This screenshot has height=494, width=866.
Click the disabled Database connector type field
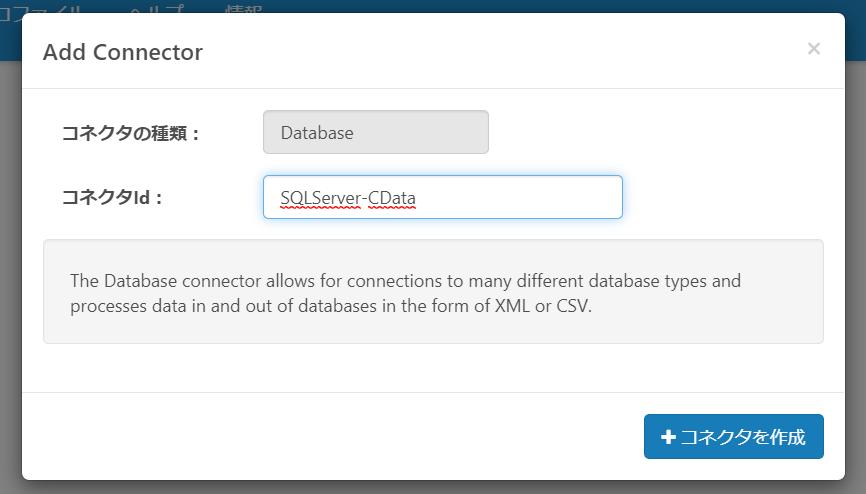click(376, 132)
